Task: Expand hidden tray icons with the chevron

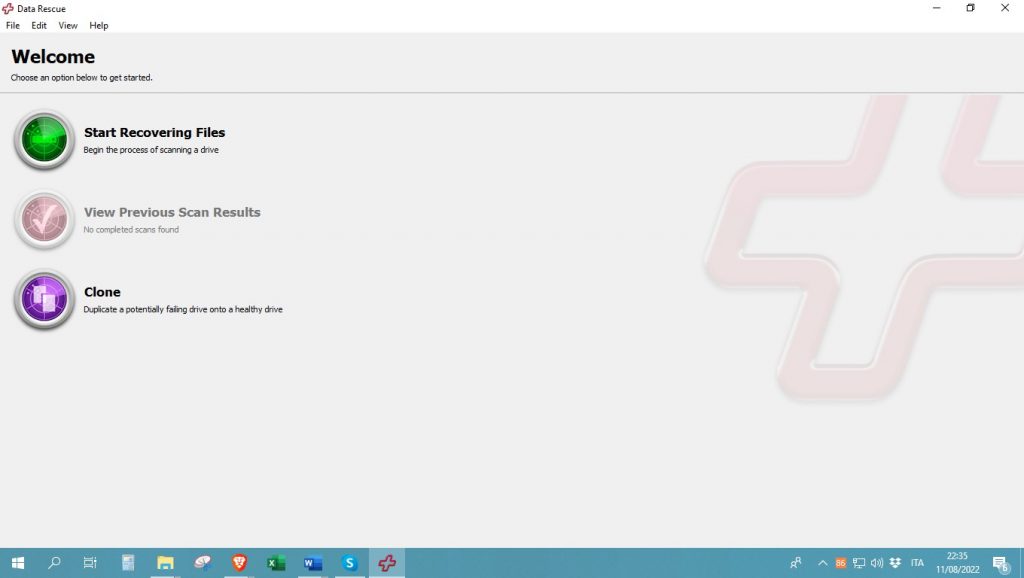Action: click(x=822, y=562)
